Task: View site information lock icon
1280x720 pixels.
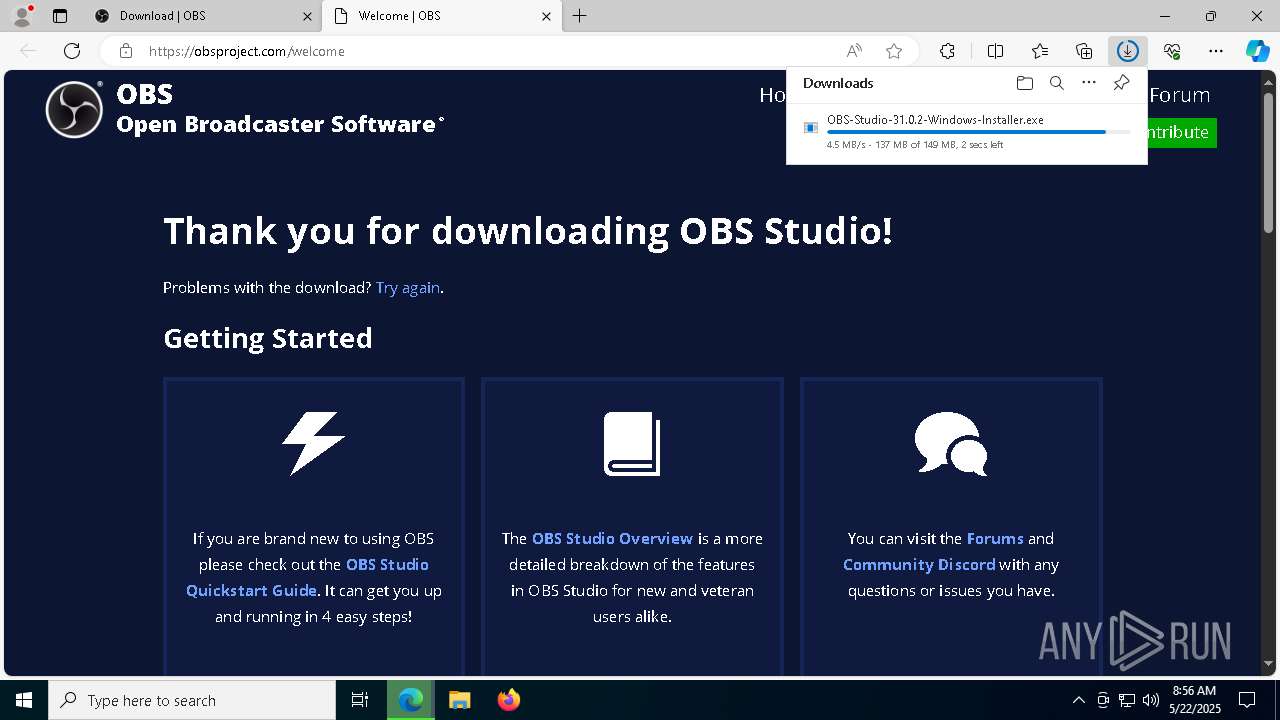Action: 125,51
